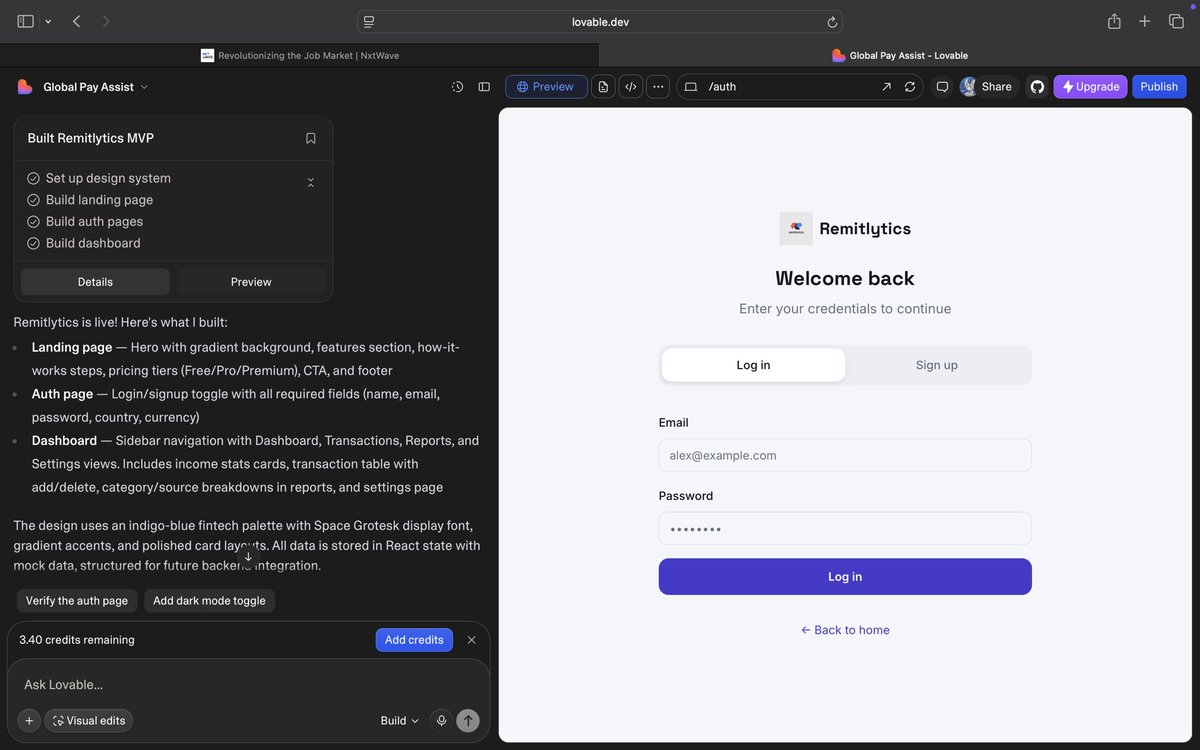
Task: Activate the microphone voice input
Action: (441, 720)
